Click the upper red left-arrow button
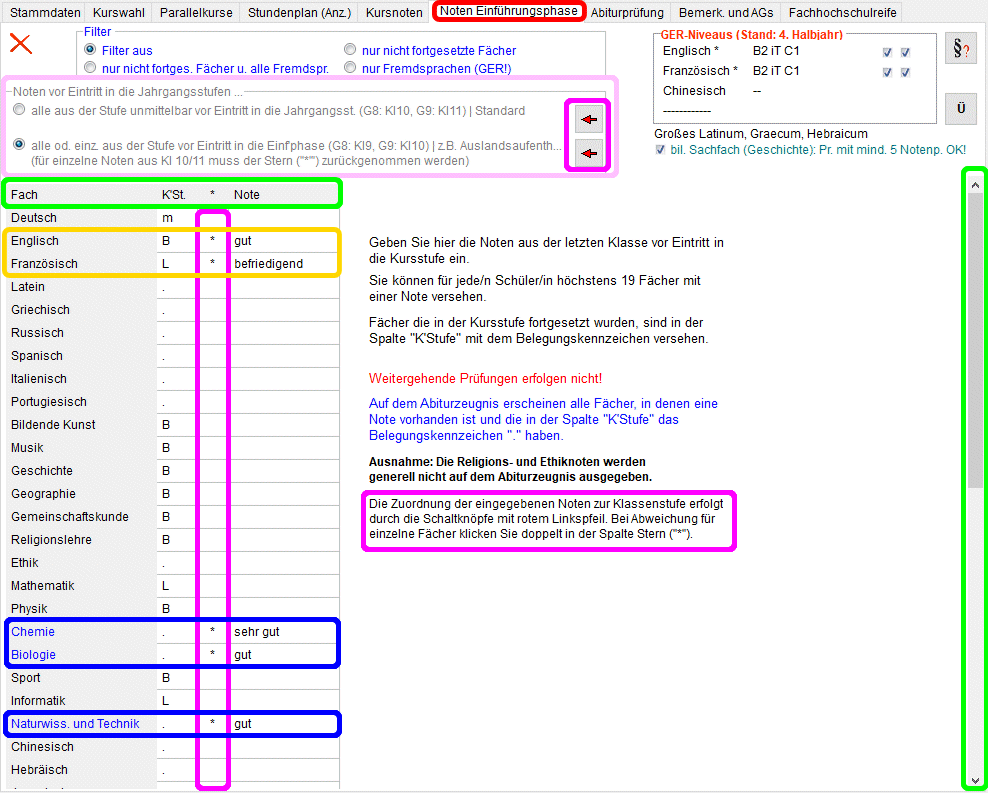 589,120
